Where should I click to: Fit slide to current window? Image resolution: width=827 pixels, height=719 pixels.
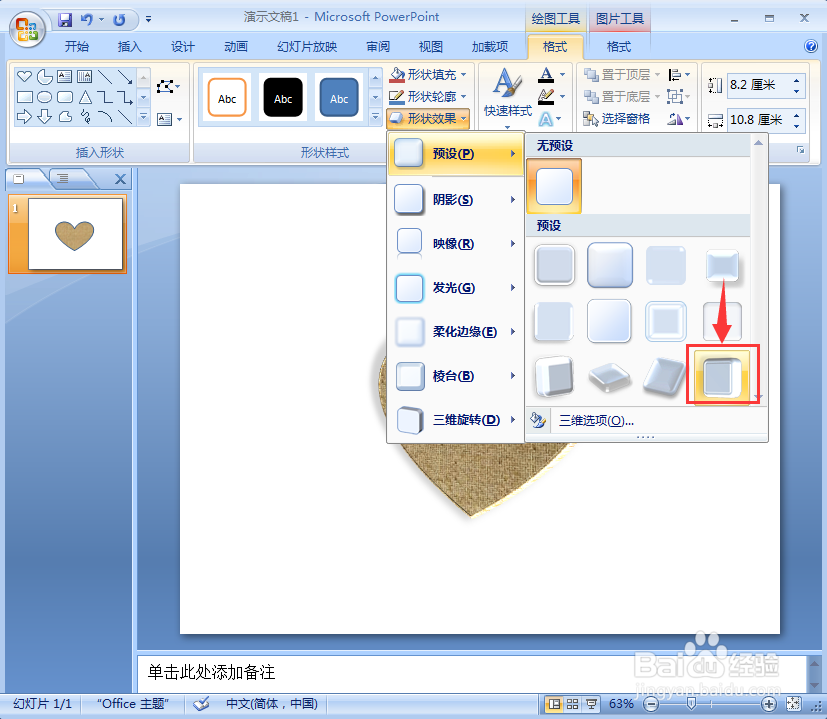(793, 704)
